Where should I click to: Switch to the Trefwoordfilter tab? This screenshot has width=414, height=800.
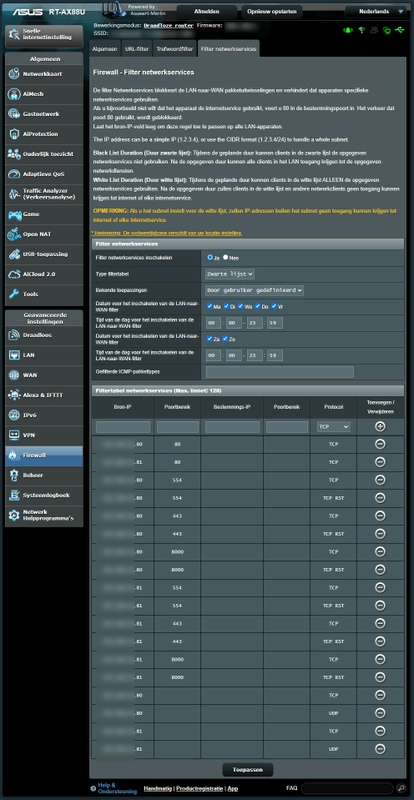click(175, 49)
